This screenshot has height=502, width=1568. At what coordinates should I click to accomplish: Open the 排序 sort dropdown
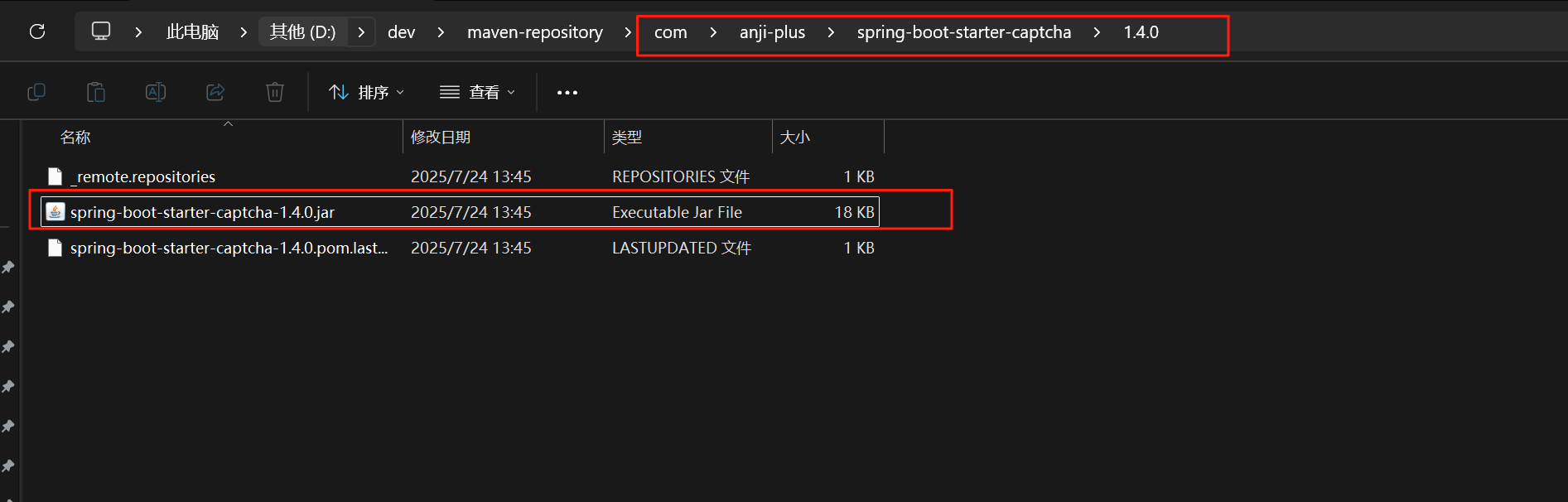click(366, 92)
